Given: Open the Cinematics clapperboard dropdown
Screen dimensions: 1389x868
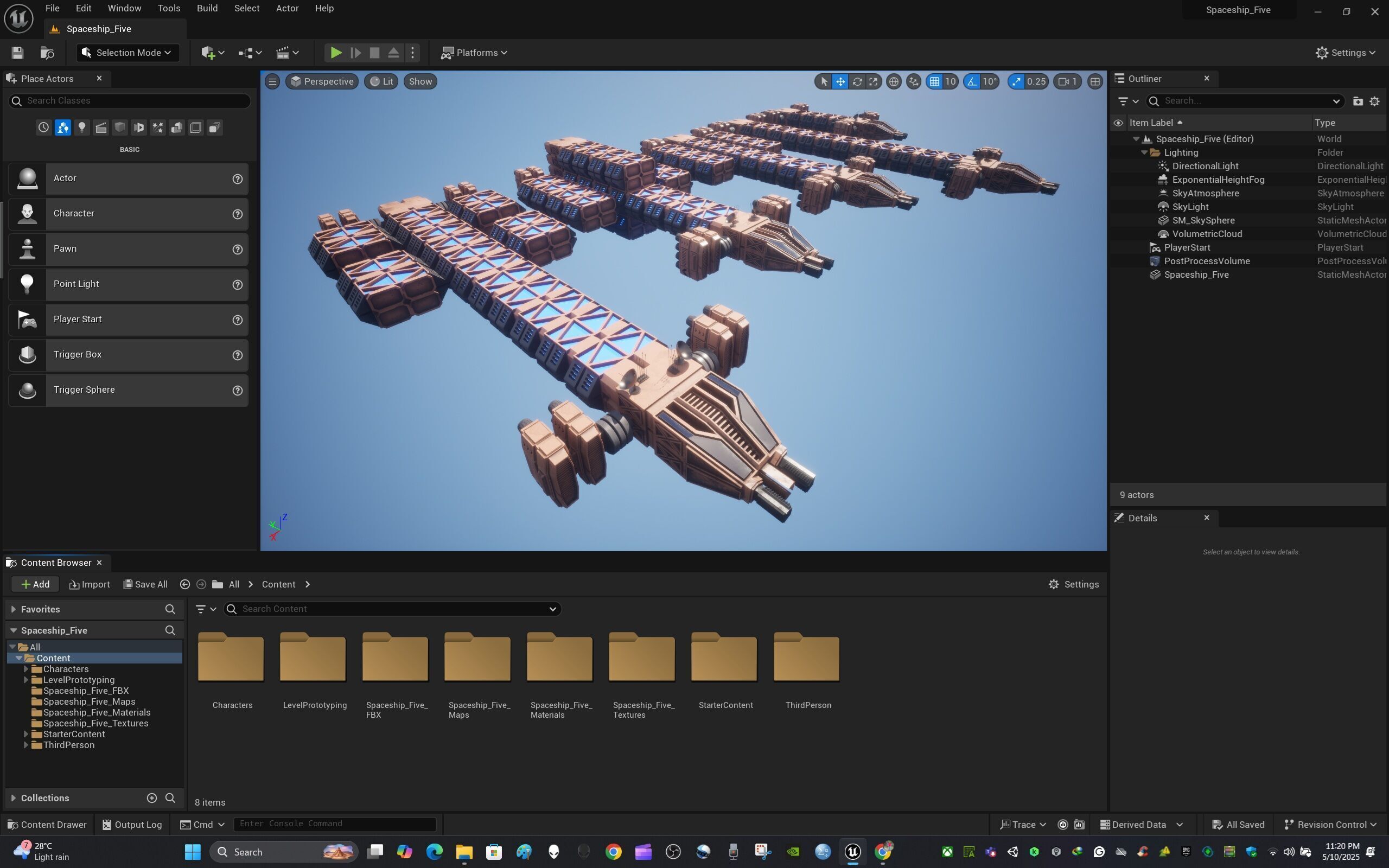Looking at the screenshot, I should click(287, 53).
